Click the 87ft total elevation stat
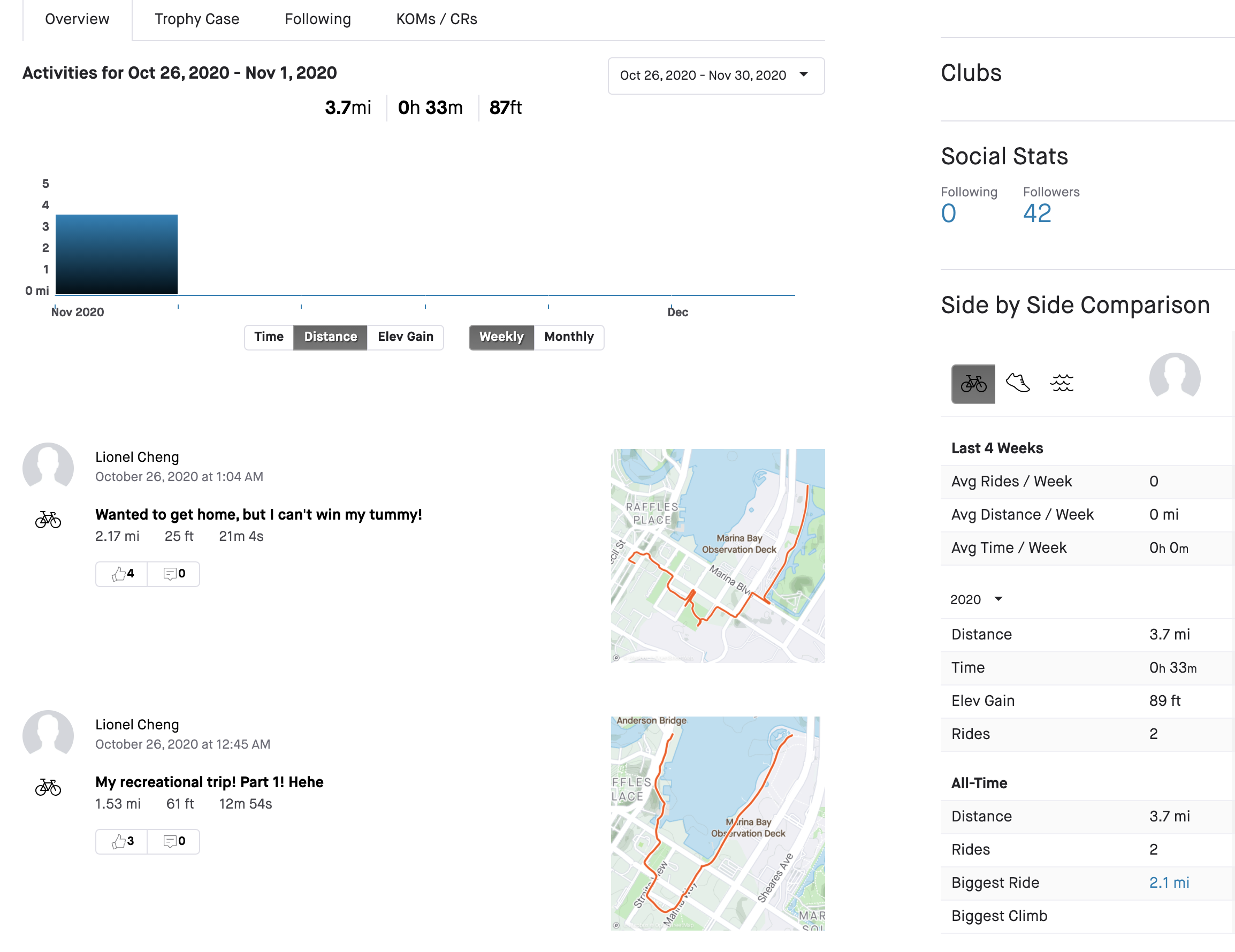Screen dimensions: 1235x952 pyautogui.click(x=506, y=108)
